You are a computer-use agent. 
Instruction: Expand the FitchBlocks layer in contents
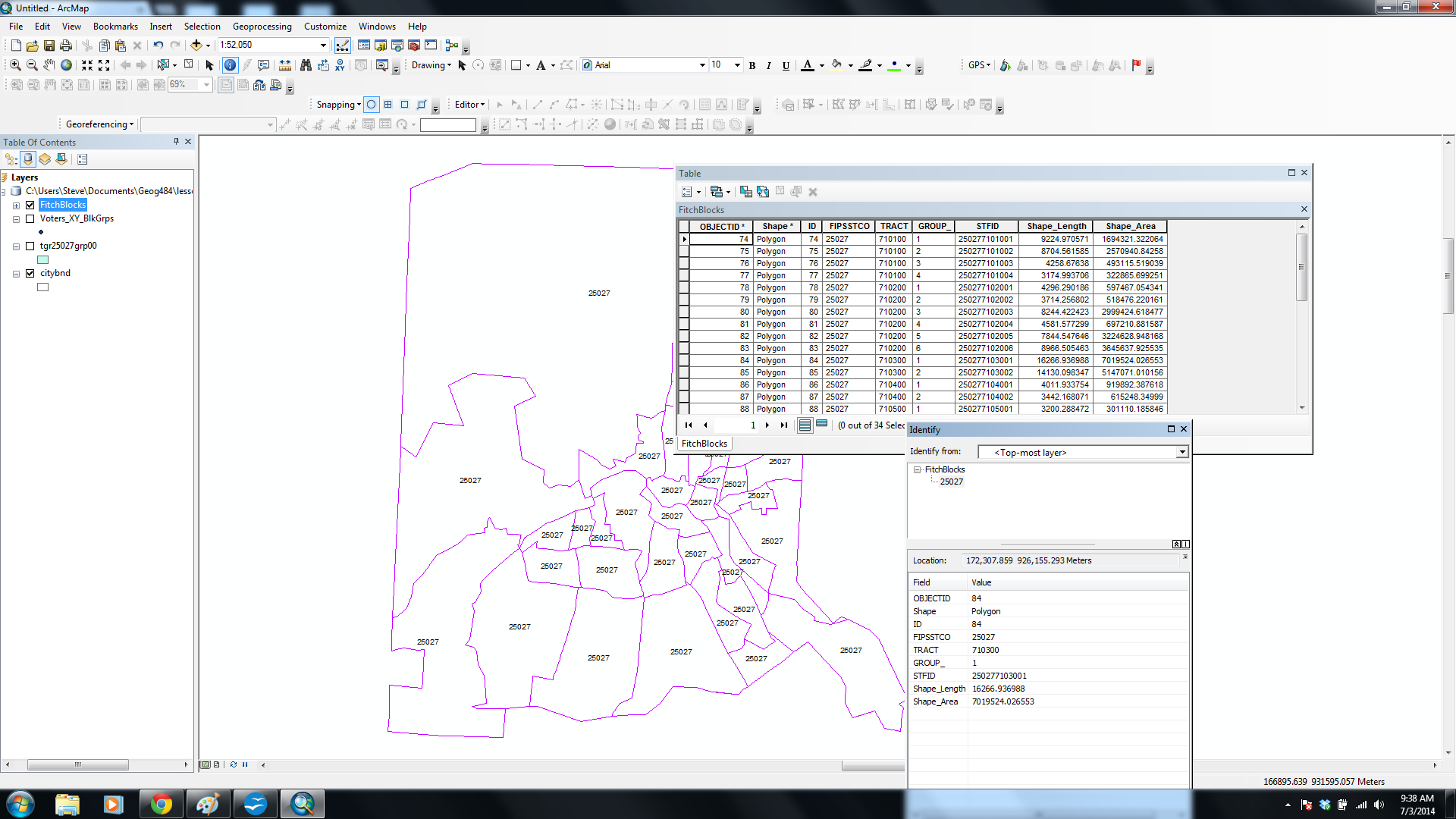(x=16, y=206)
